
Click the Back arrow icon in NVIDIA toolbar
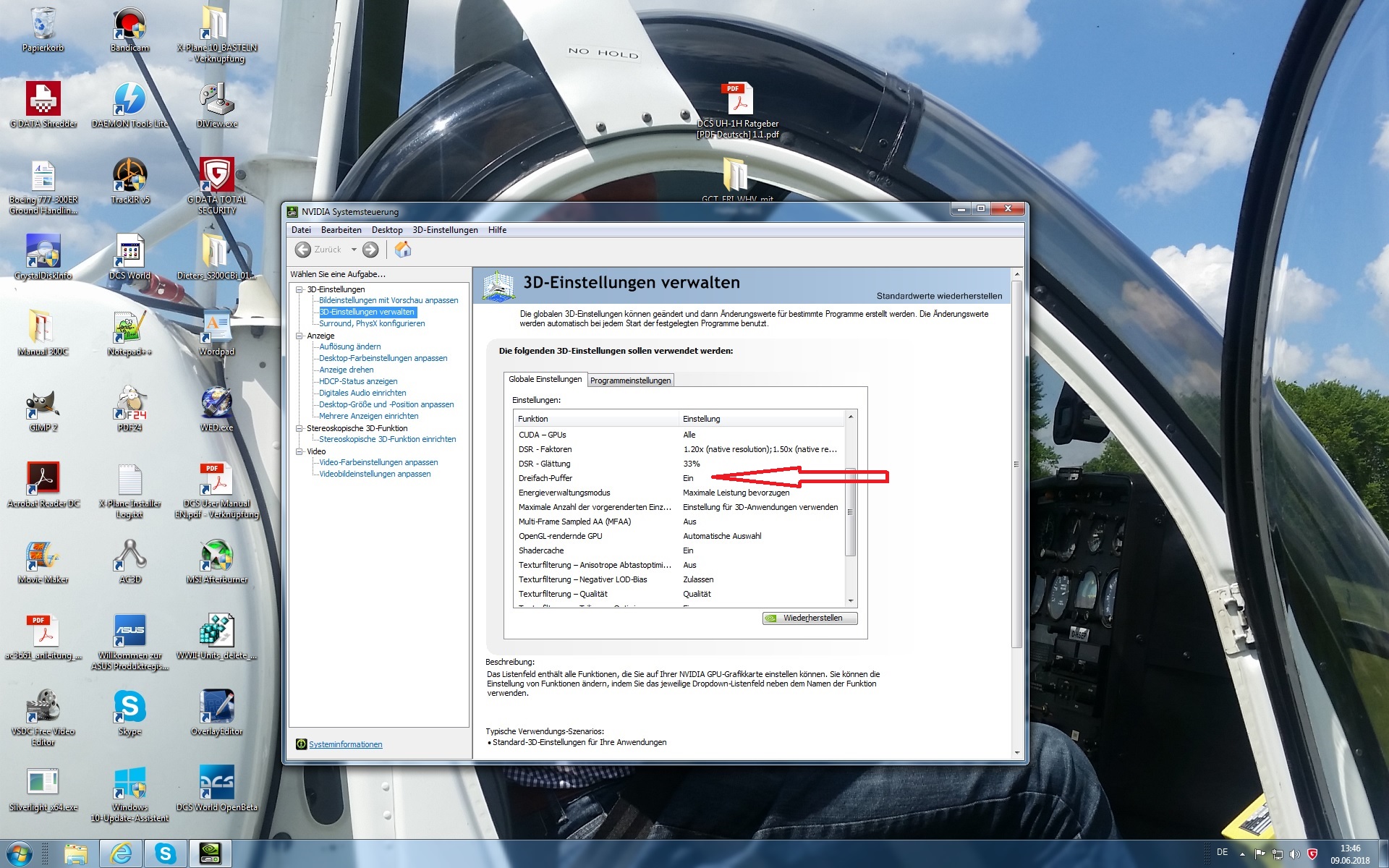click(303, 250)
